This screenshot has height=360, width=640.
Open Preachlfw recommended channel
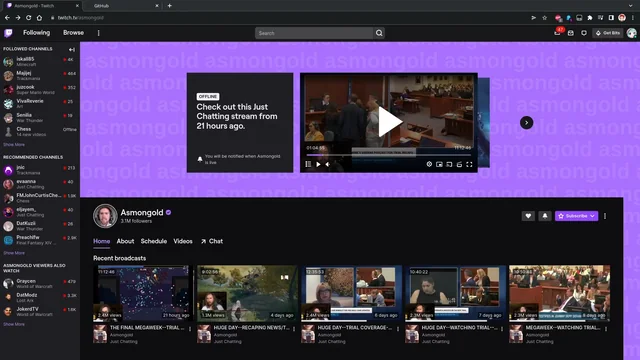(40, 240)
